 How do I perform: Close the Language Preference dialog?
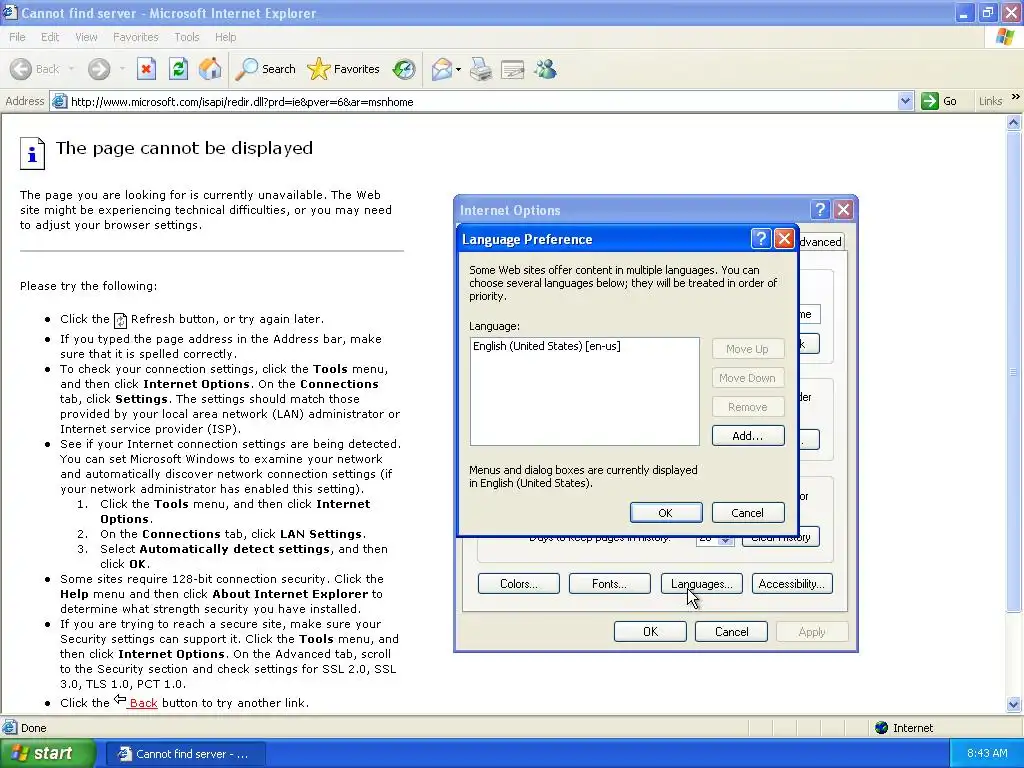tap(784, 239)
